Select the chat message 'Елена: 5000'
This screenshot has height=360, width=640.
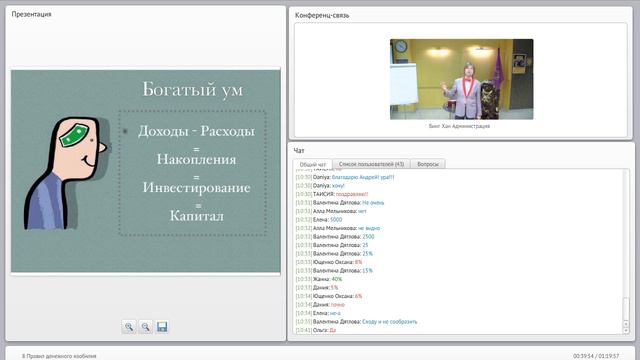[319, 220]
